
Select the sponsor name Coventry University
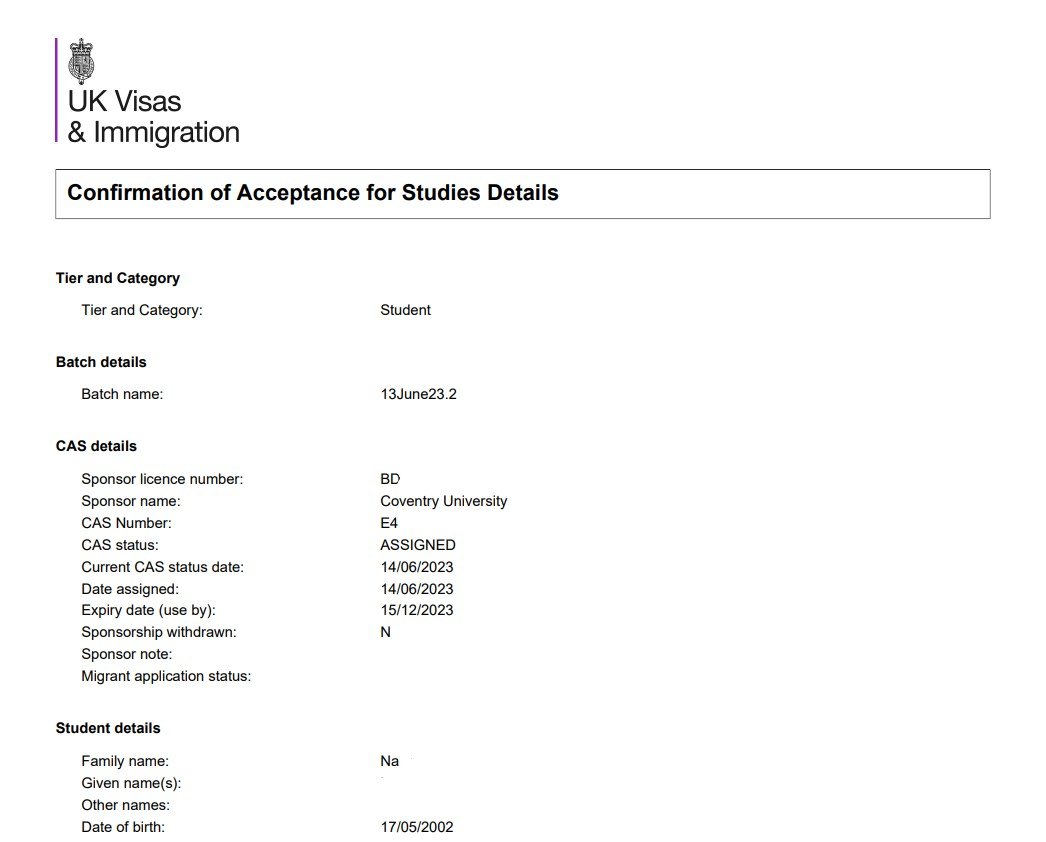(x=443, y=501)
